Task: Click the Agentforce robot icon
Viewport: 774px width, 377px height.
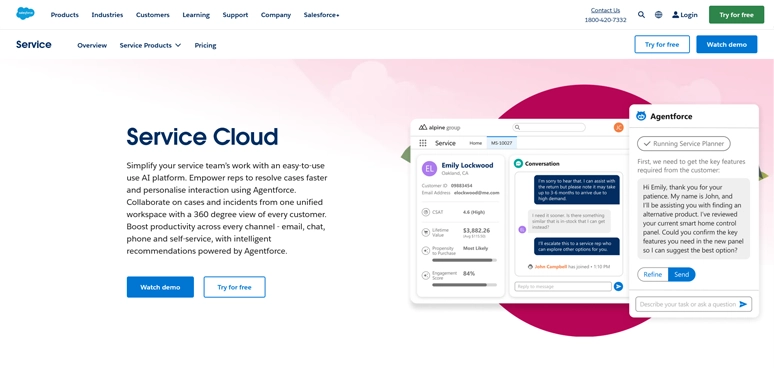Action: [641, 116]
